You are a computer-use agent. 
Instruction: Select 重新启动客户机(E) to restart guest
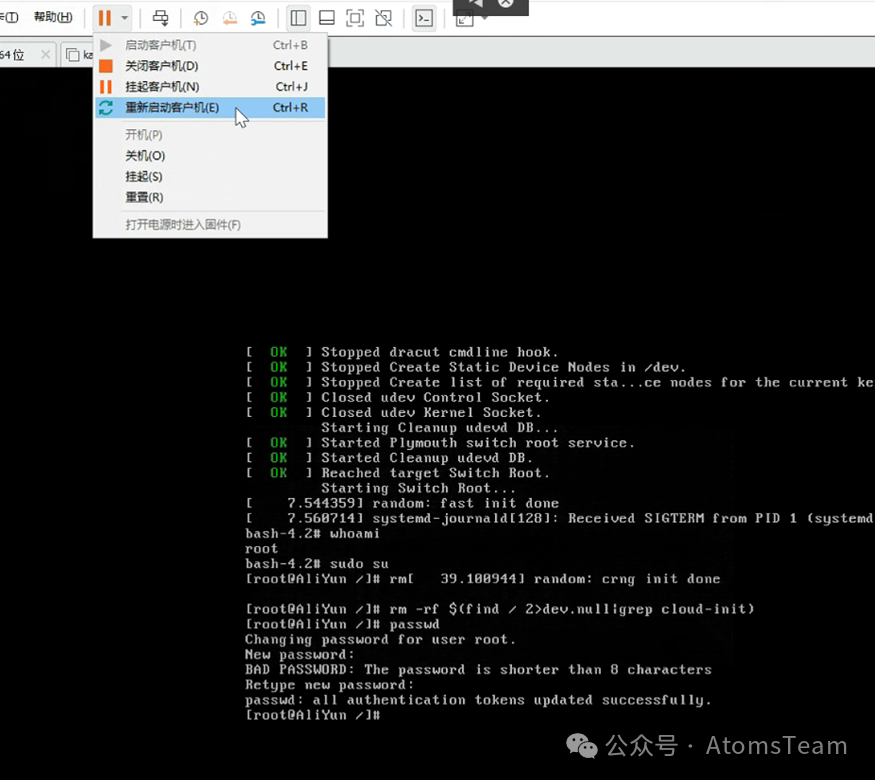pos(171,108)
